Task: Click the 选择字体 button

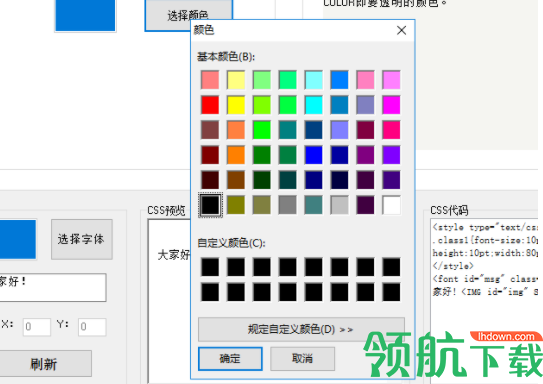Action: [82, 239]
